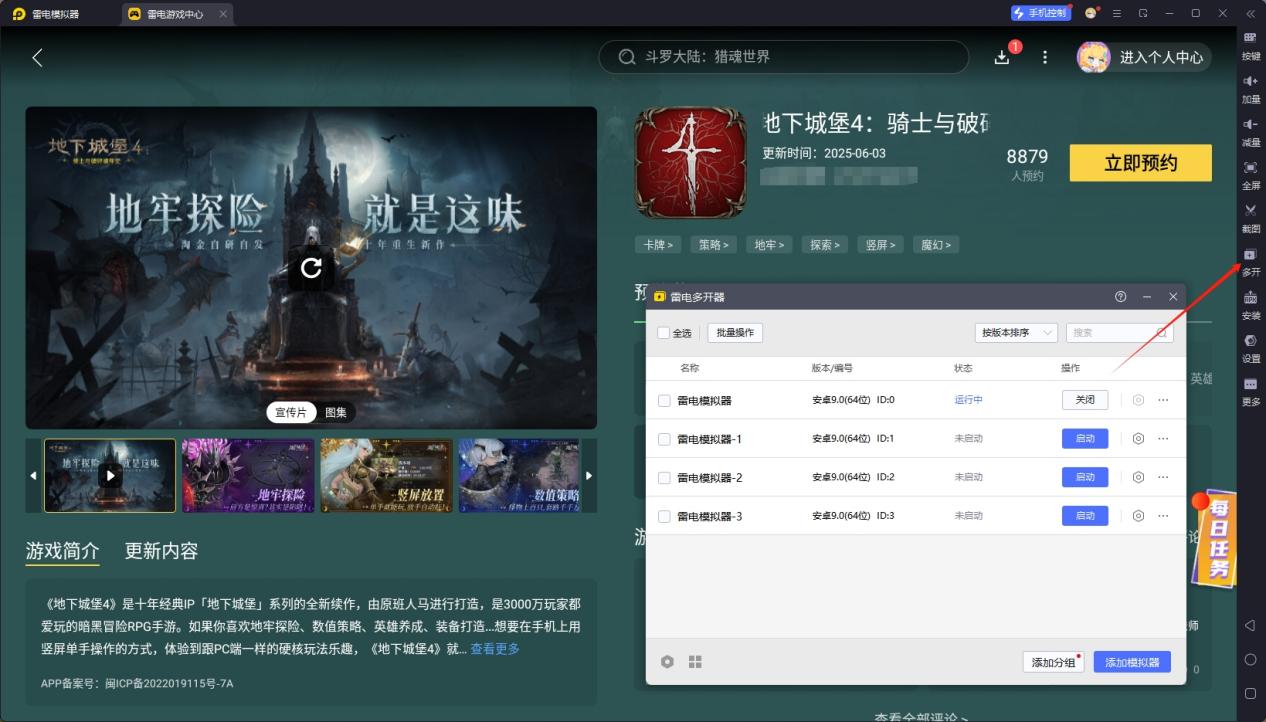
Task: Open settings gear for 雷电模拟器-3
Action: pyautogui.click(x=1138, y=516)
